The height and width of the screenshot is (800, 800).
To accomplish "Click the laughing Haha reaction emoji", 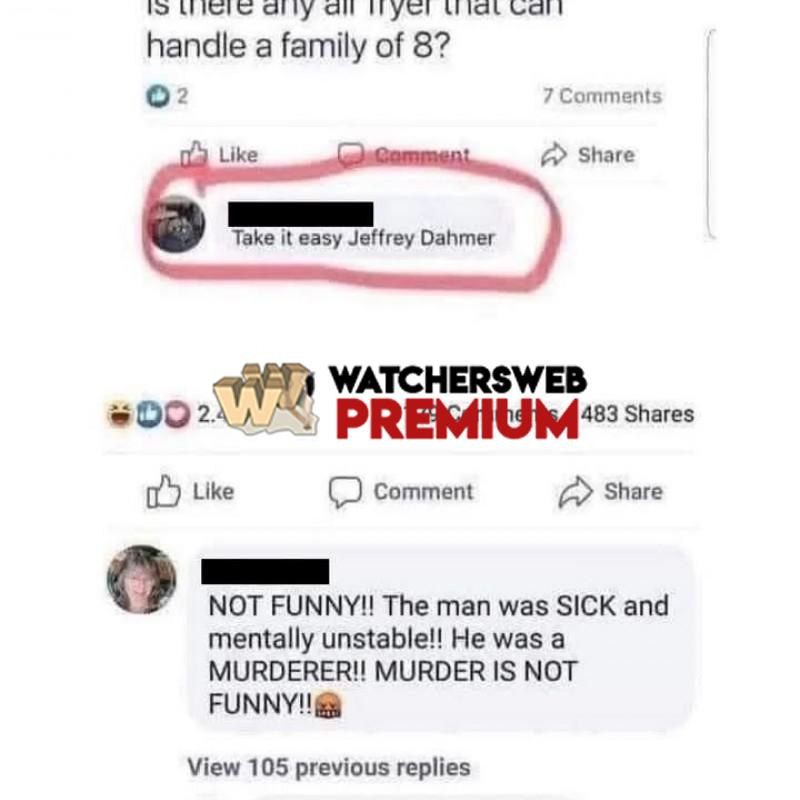I will tap(119, 414).
